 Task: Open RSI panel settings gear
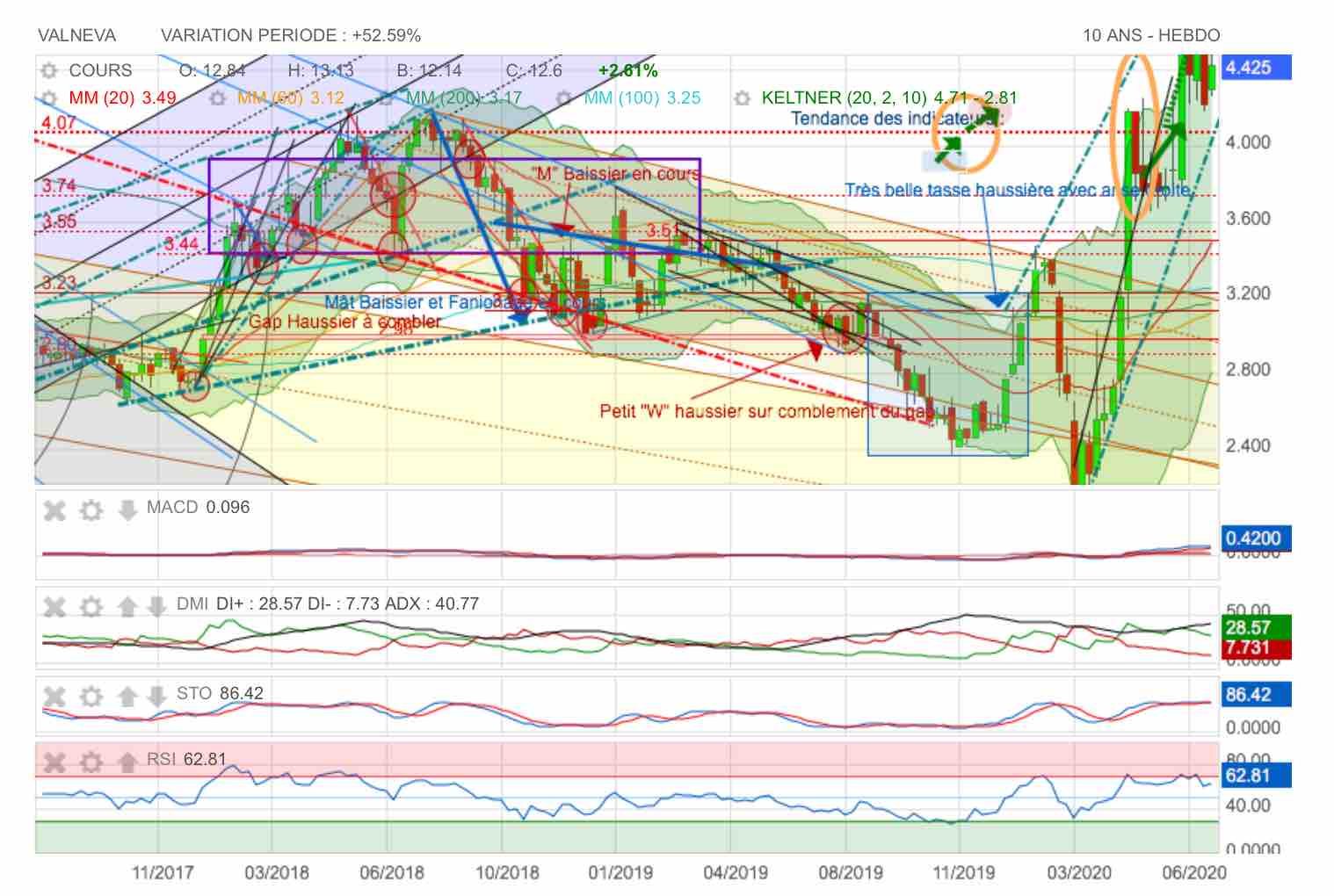(91, 762)
